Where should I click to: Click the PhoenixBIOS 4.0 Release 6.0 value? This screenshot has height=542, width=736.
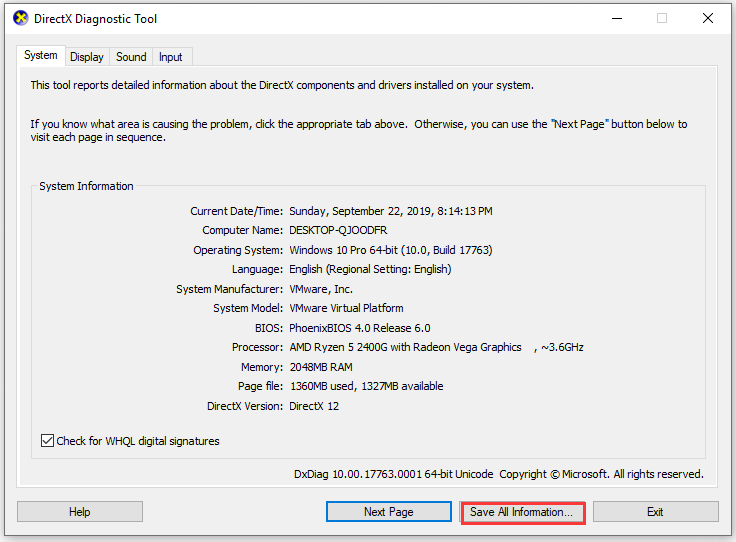pos(360,328)
